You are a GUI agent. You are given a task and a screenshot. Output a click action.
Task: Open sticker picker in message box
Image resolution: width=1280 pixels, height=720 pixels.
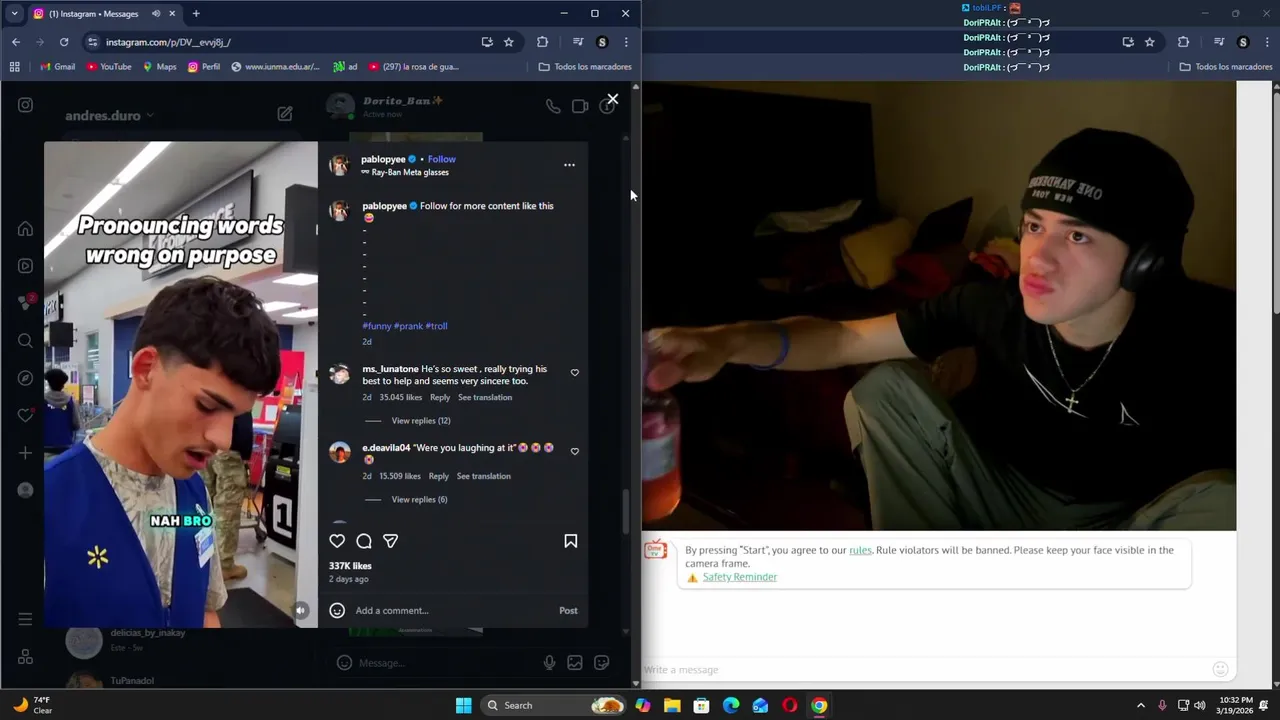[602, 662]
